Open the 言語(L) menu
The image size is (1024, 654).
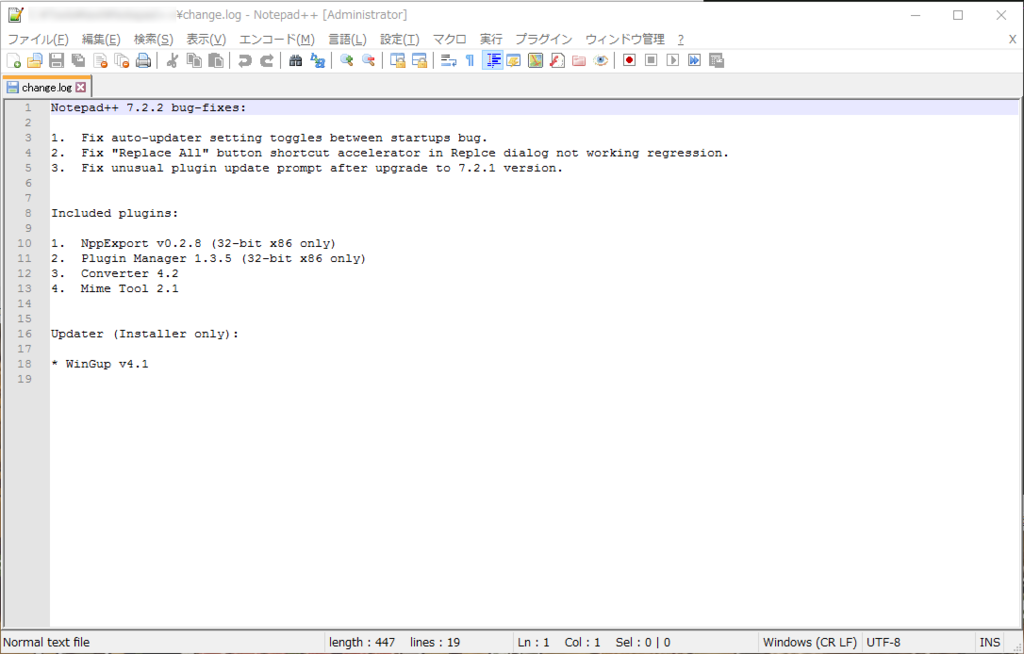(347, 39)
